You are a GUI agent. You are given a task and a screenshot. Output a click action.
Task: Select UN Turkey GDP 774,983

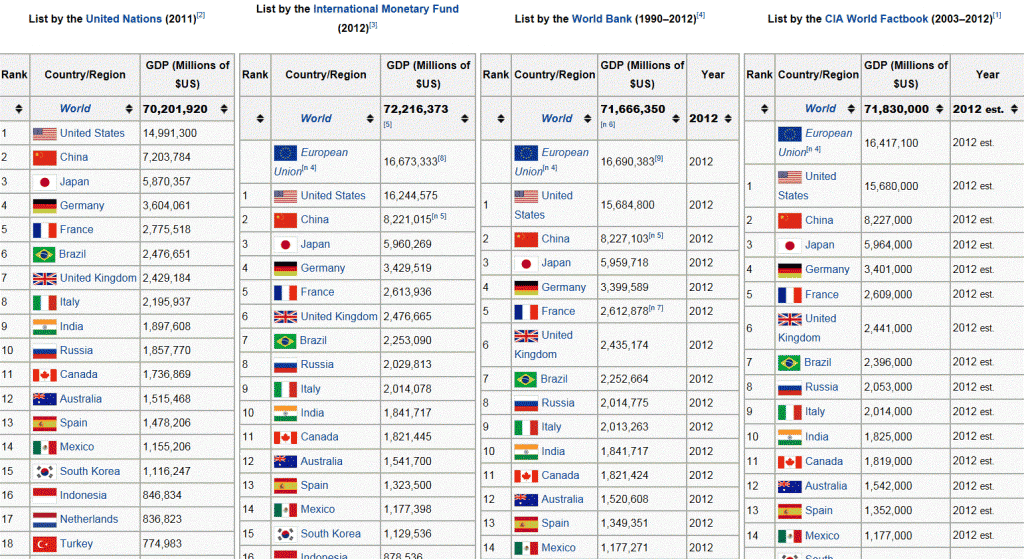162,544
